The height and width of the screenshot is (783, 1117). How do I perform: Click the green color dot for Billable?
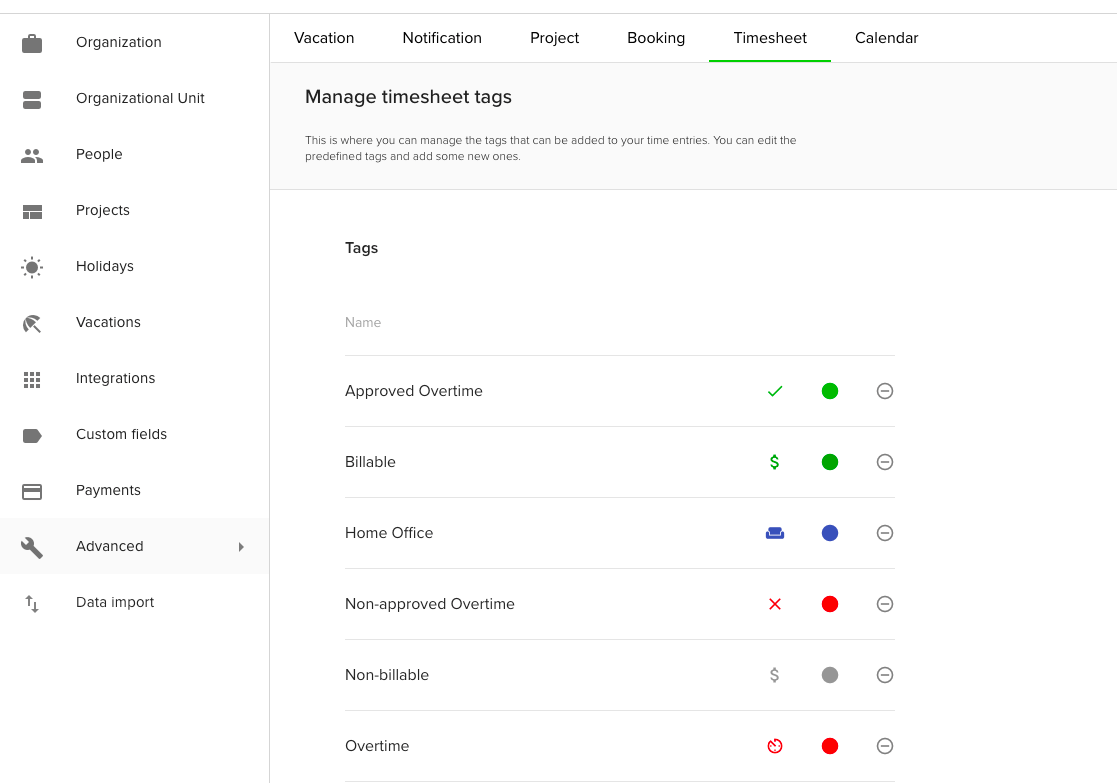[829, 461]
